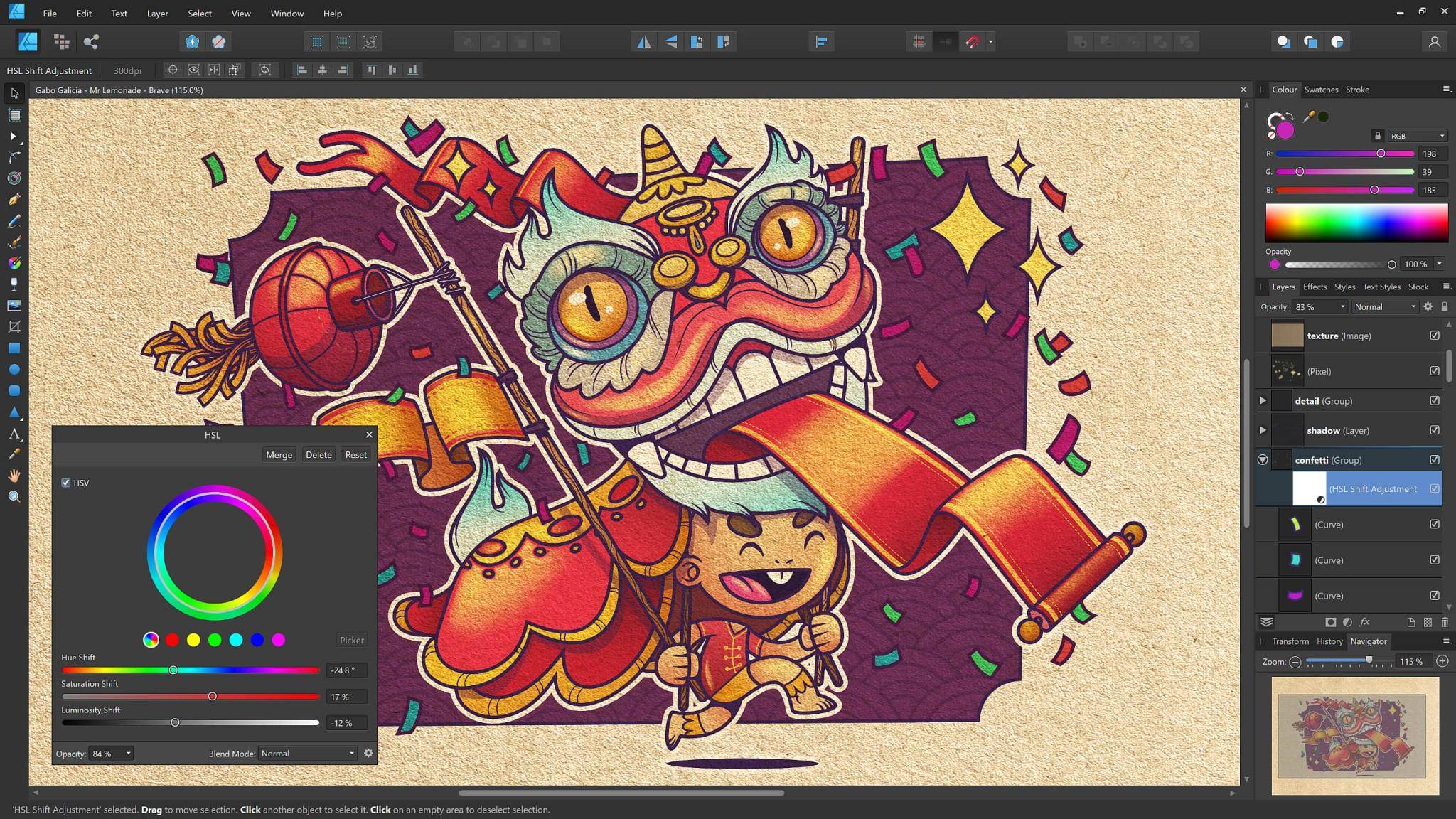Open the HSL eyedropper Picker
Screen dimensions: 1456x819
(351, 640)
